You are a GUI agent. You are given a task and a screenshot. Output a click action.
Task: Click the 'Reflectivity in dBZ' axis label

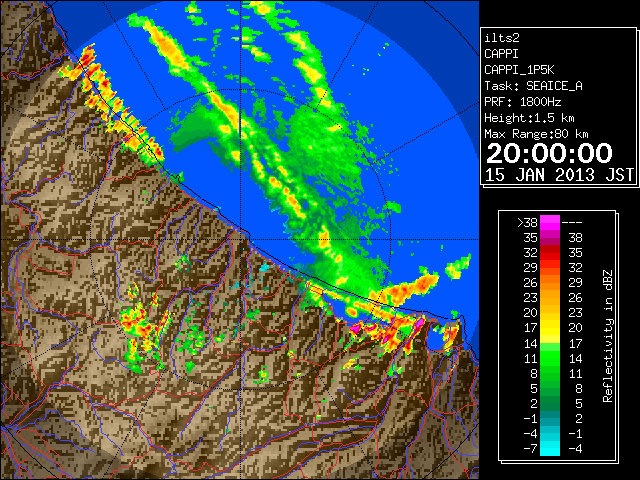[x=608, y=336]
